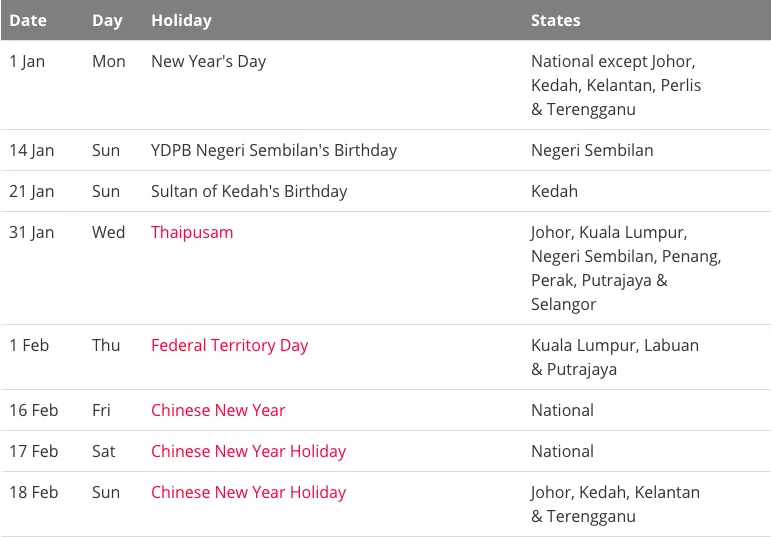772x537 pixels.
Task: Click the Day column header
Action: (x=107, y=20)
